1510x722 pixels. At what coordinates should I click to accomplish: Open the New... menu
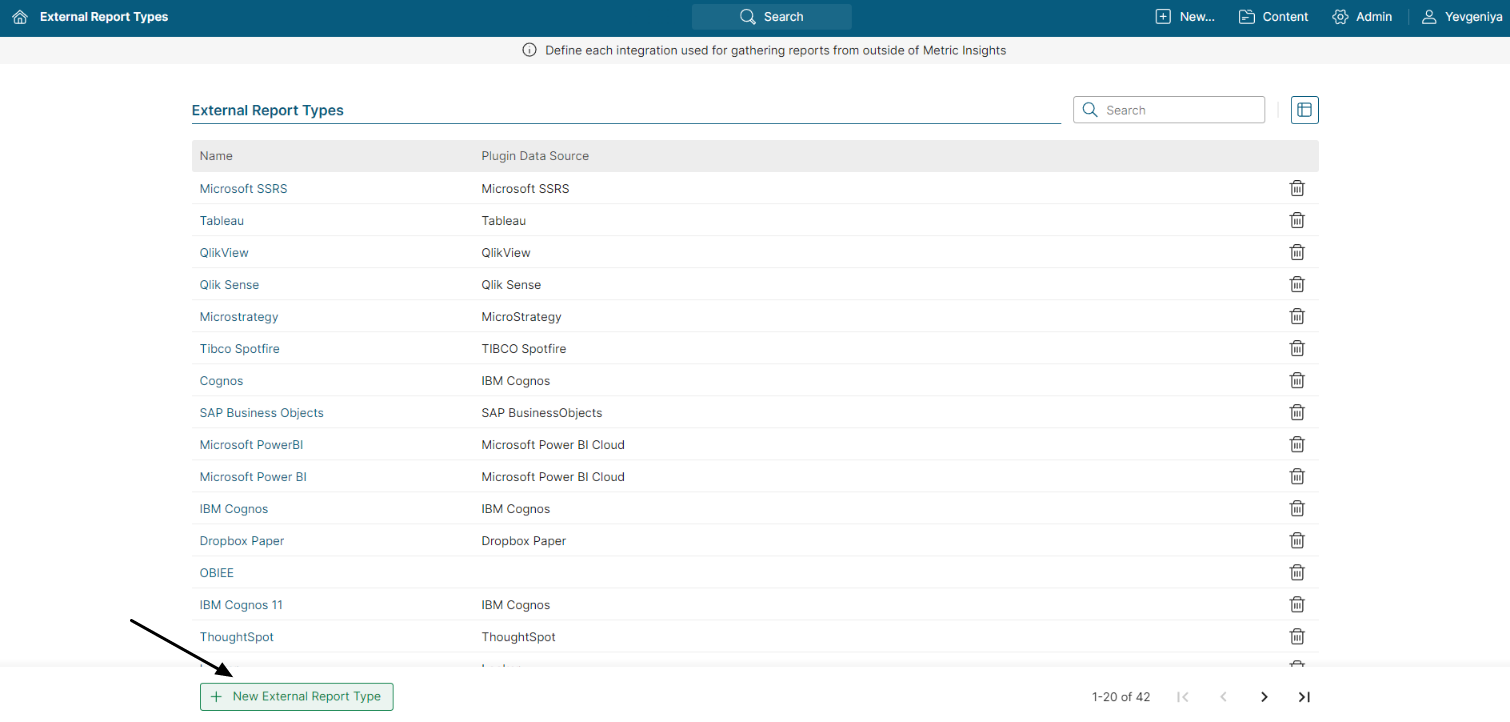coord(1185,17)
